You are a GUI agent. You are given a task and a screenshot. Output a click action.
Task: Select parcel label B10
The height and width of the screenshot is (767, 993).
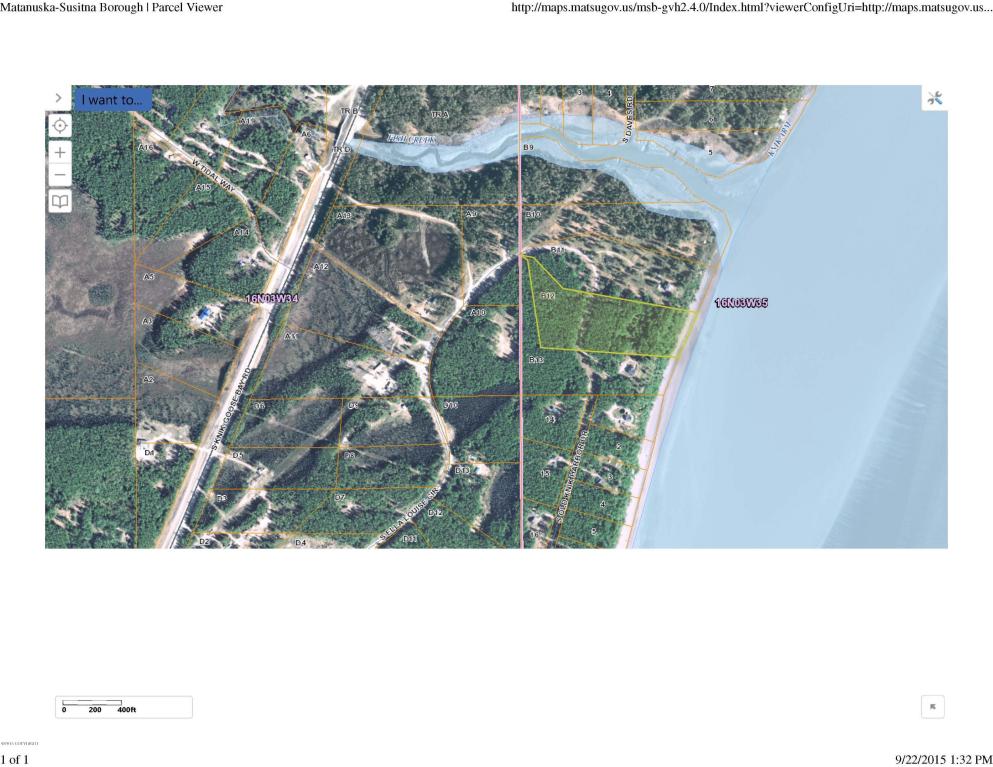[533, 215]
